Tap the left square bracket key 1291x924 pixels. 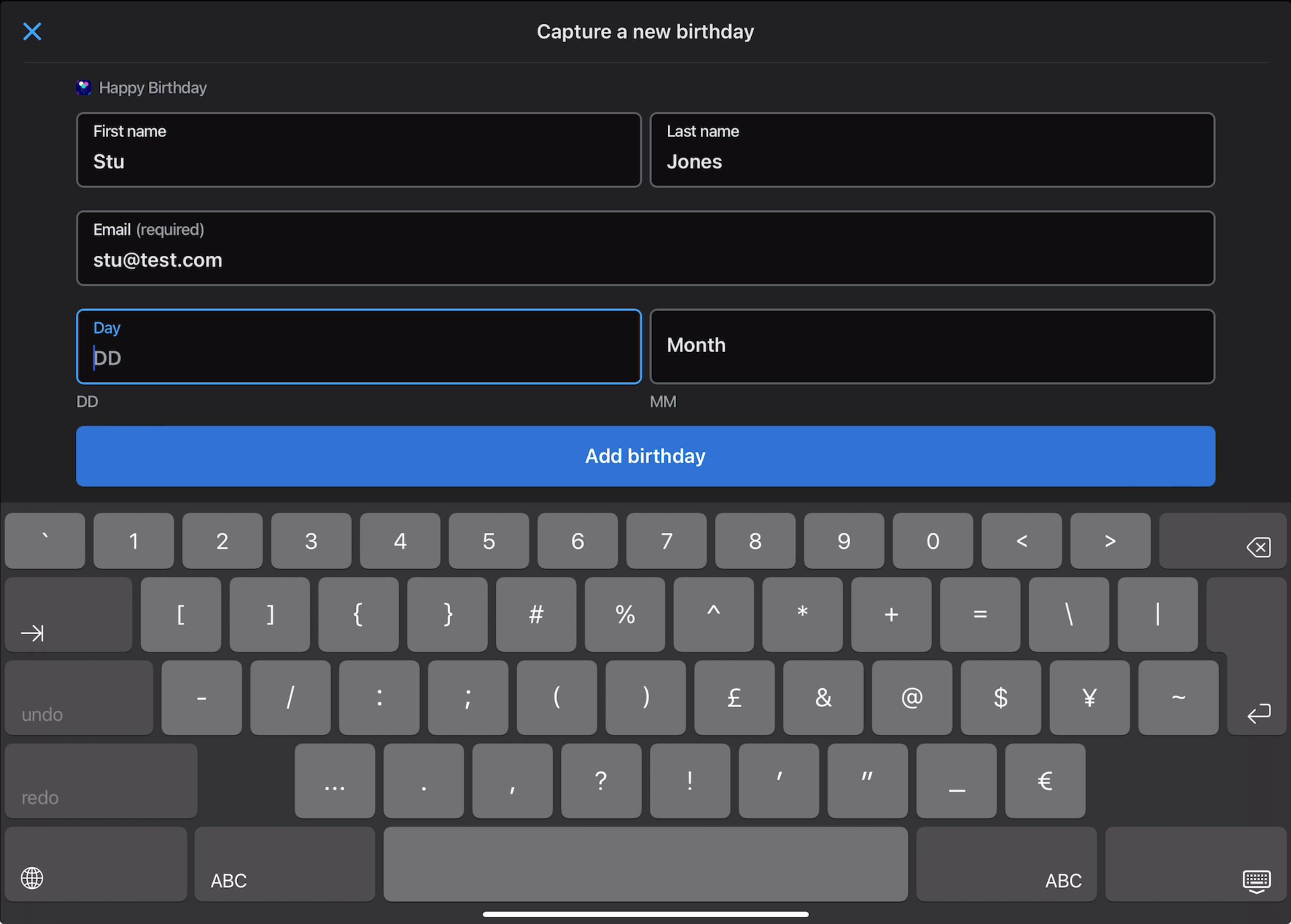tap(181, 614)
